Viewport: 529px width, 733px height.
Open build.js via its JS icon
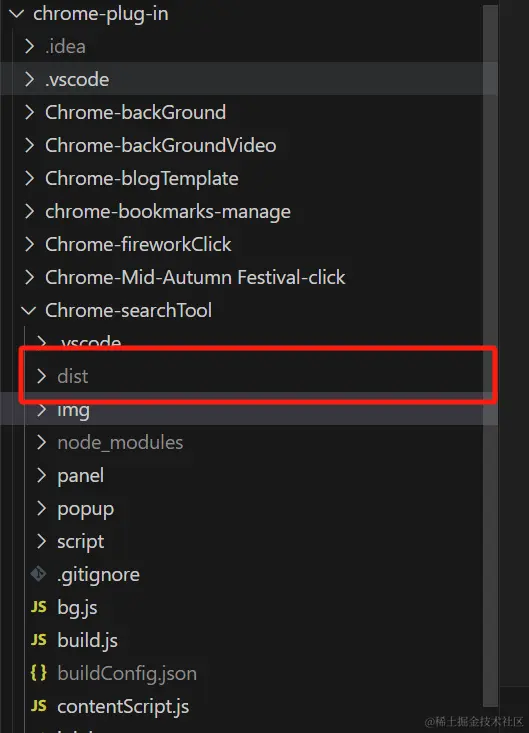pyautogui.click(x=39, y=640)
